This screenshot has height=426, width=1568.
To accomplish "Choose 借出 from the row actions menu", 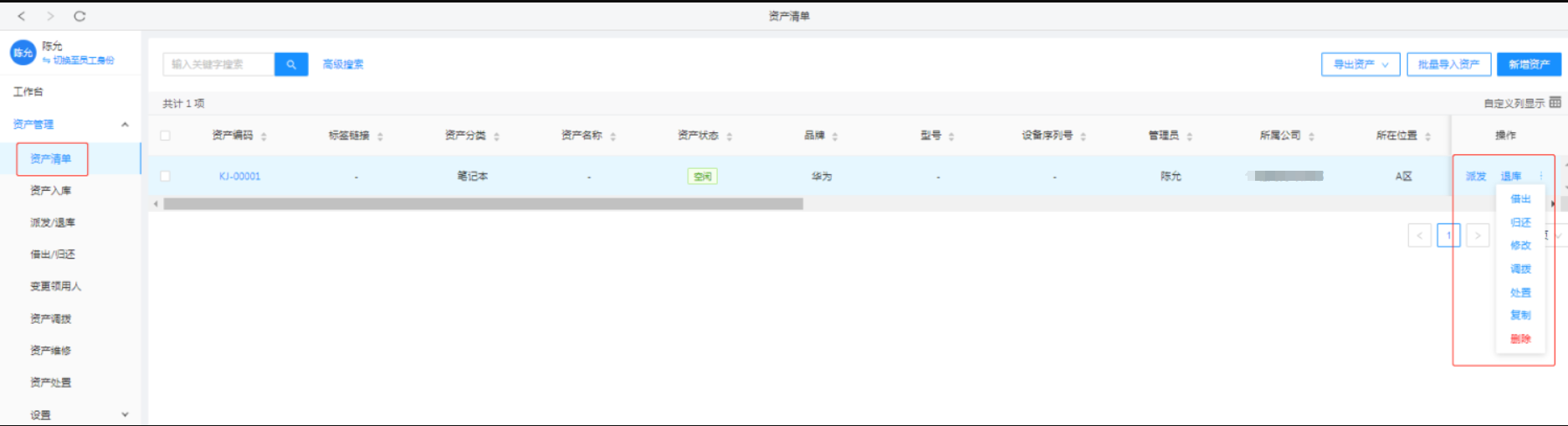I will pyautogui.click(x=1520, y=199).
